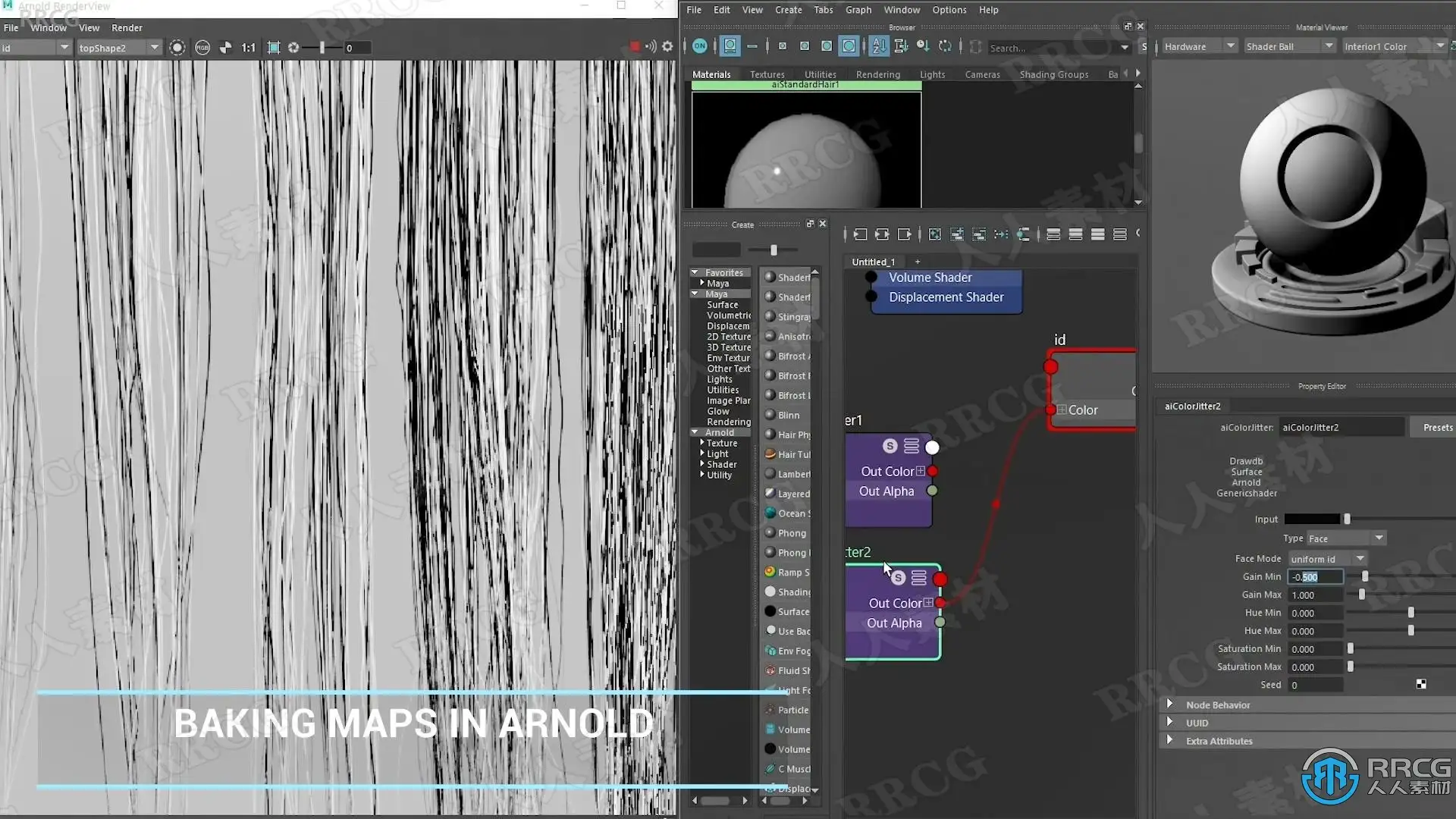1456x819 pixels.
Task: Toggle solo S on aiColorJitter2 node
Action: pyautogui.click(x=898, y=578)
